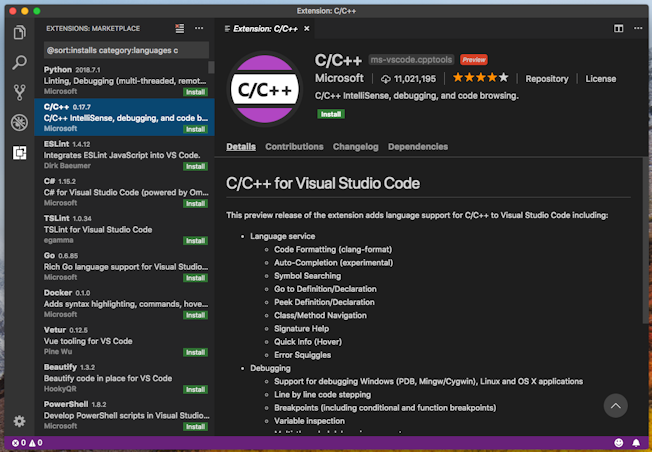Image resolution: width=652 pixels, height=452 pixels.
Task: Click the 'Error Squiggles' bullet text
Action: 302,355
